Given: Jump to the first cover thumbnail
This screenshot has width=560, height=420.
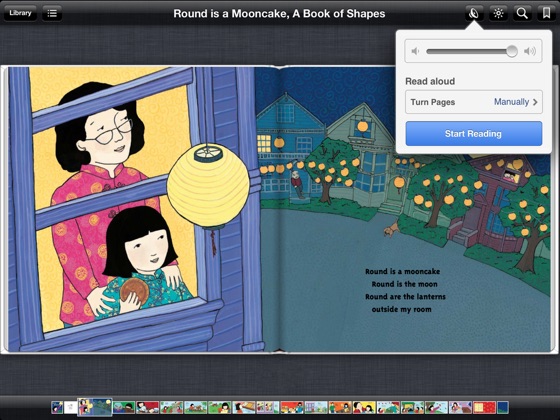Looking at the screenshot, I should [57, 407].
